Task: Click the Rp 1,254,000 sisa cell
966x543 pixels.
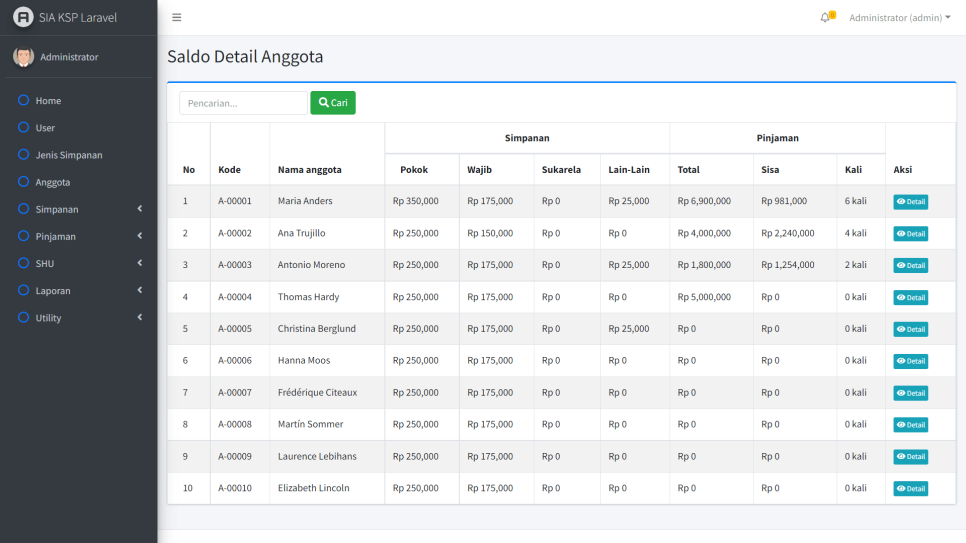Action: 787,265
